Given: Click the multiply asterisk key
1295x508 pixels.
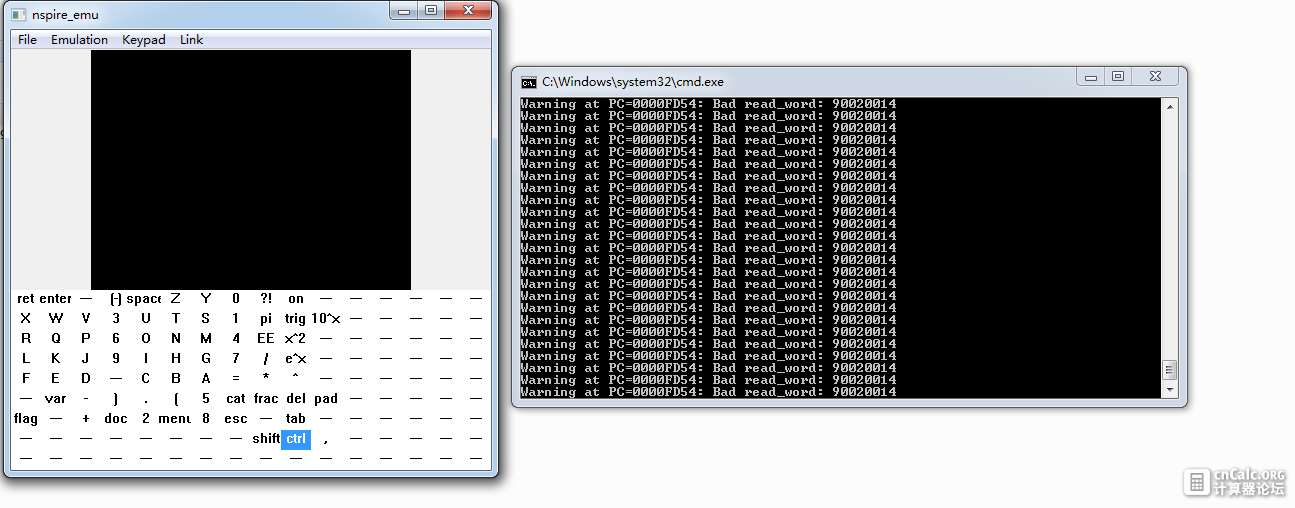Looking at the screenshot, I should [x=266, y=379].
